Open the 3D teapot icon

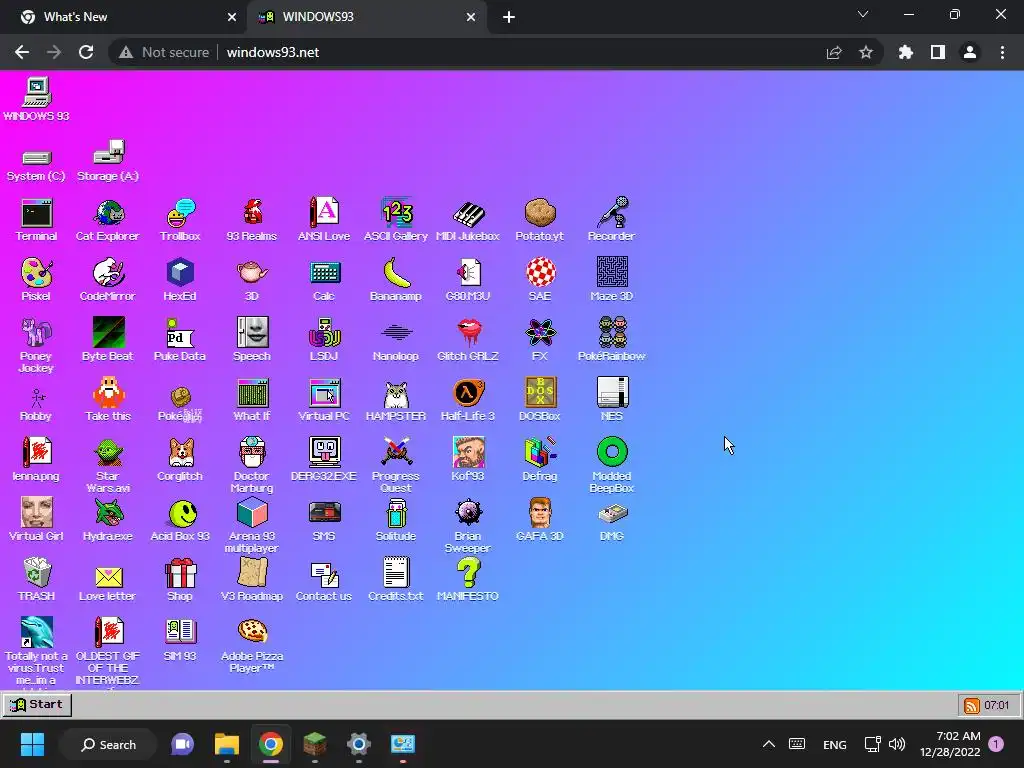(252, 280)
